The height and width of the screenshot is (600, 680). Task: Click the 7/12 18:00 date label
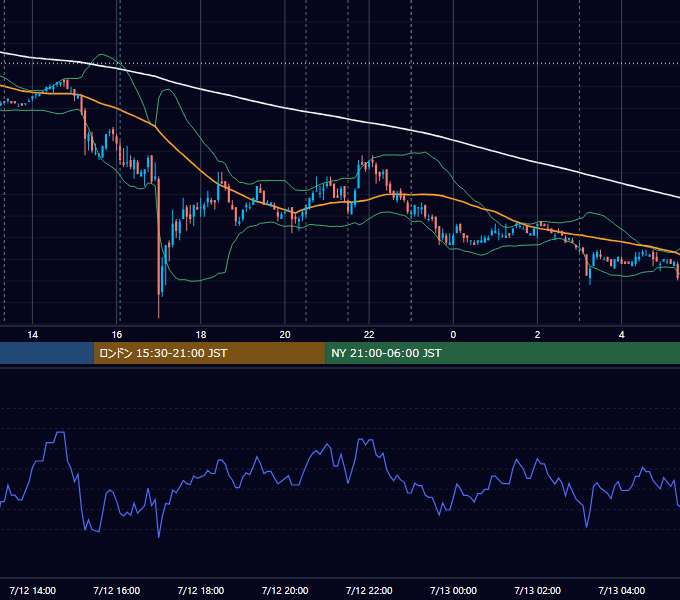(201, 590)
